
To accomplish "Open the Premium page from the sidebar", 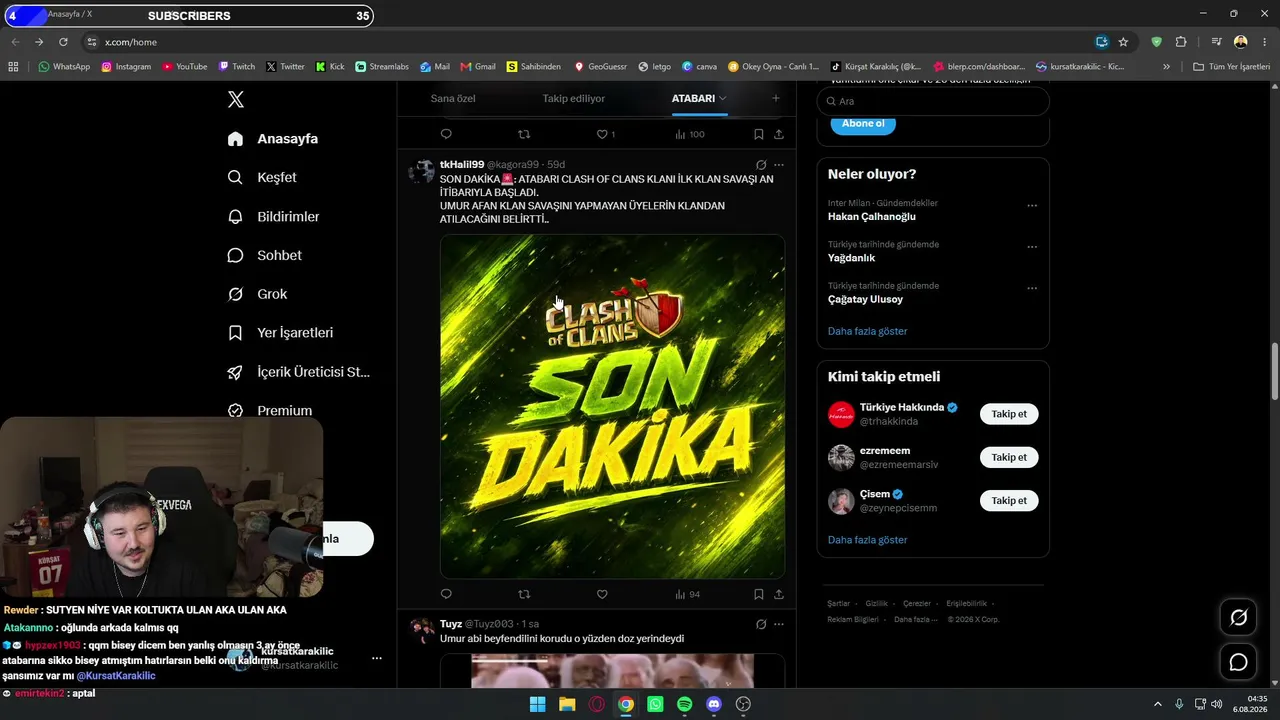I will point(270,410).
